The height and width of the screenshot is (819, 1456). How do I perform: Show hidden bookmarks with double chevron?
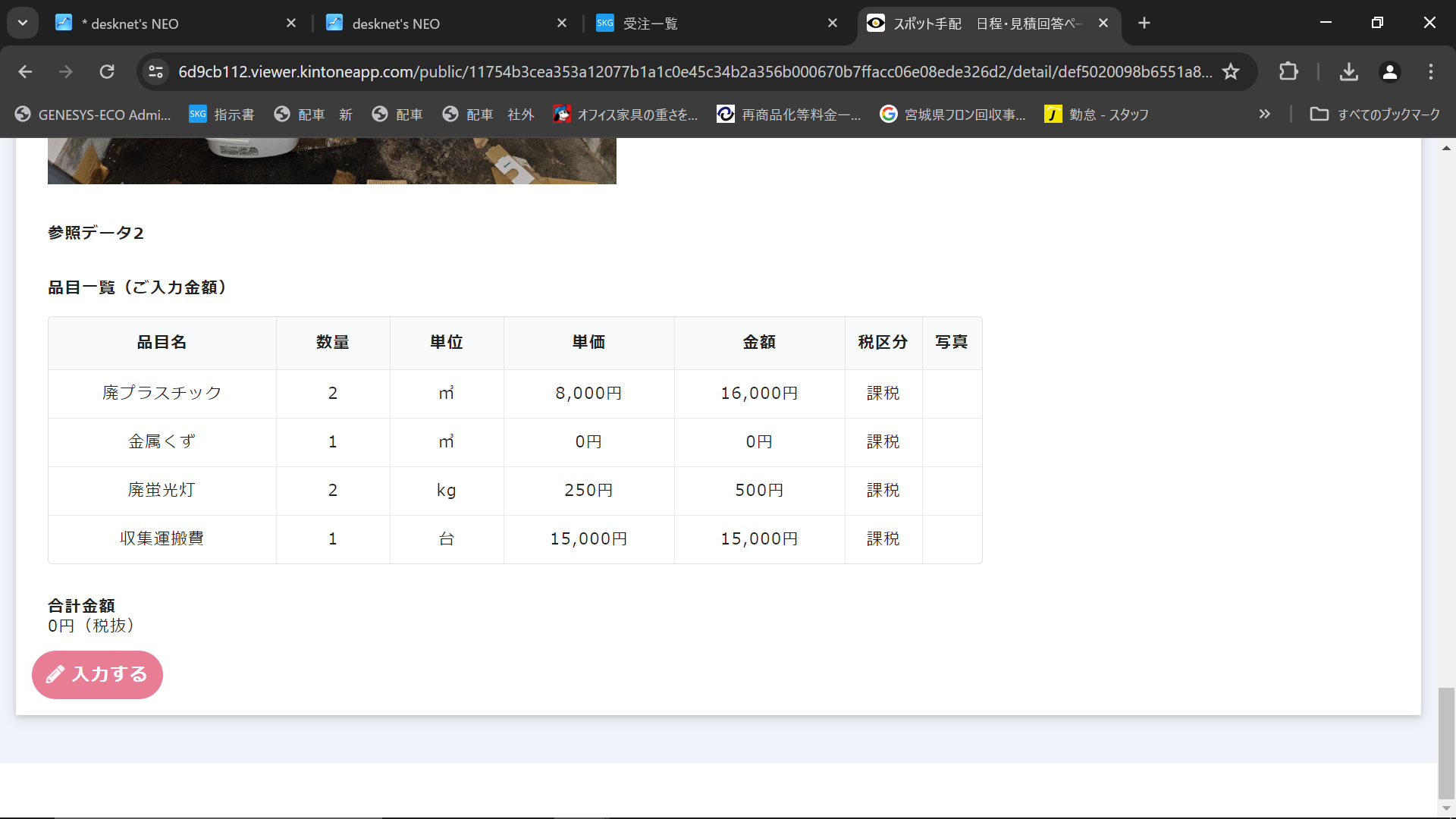click(1264, 114)
